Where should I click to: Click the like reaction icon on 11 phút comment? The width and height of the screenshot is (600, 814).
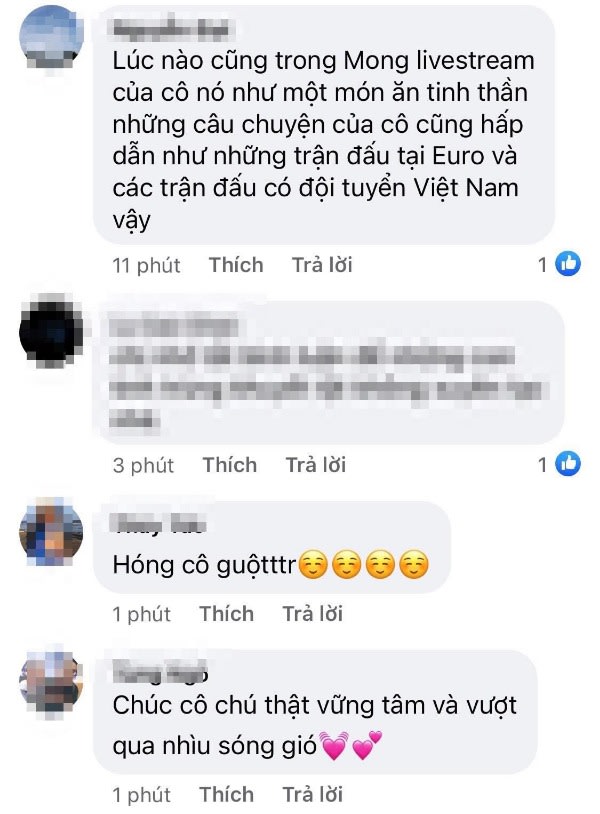click(x=568, y=264)
